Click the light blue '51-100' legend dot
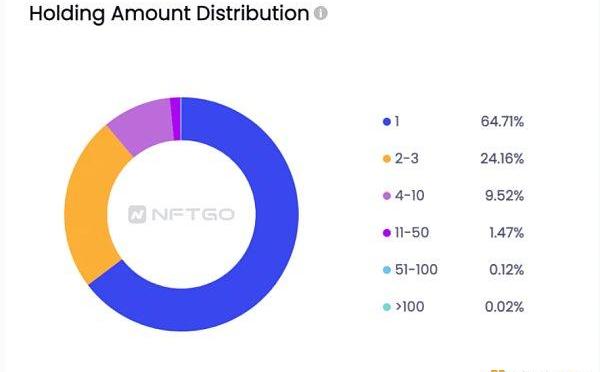Viewport: 600px width, 372px height. [387, 270]
